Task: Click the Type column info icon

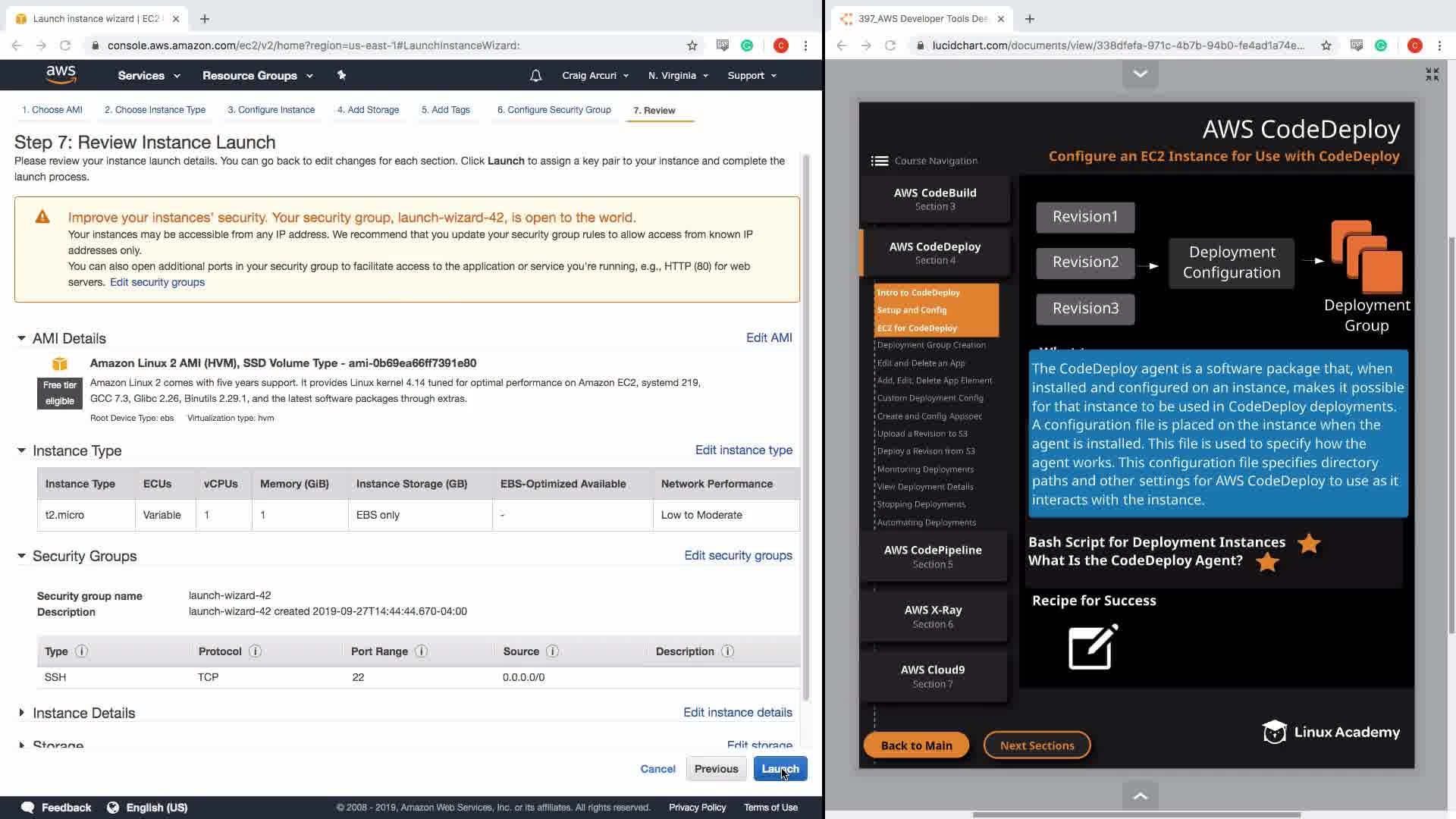Action: [x=82, y=651]
